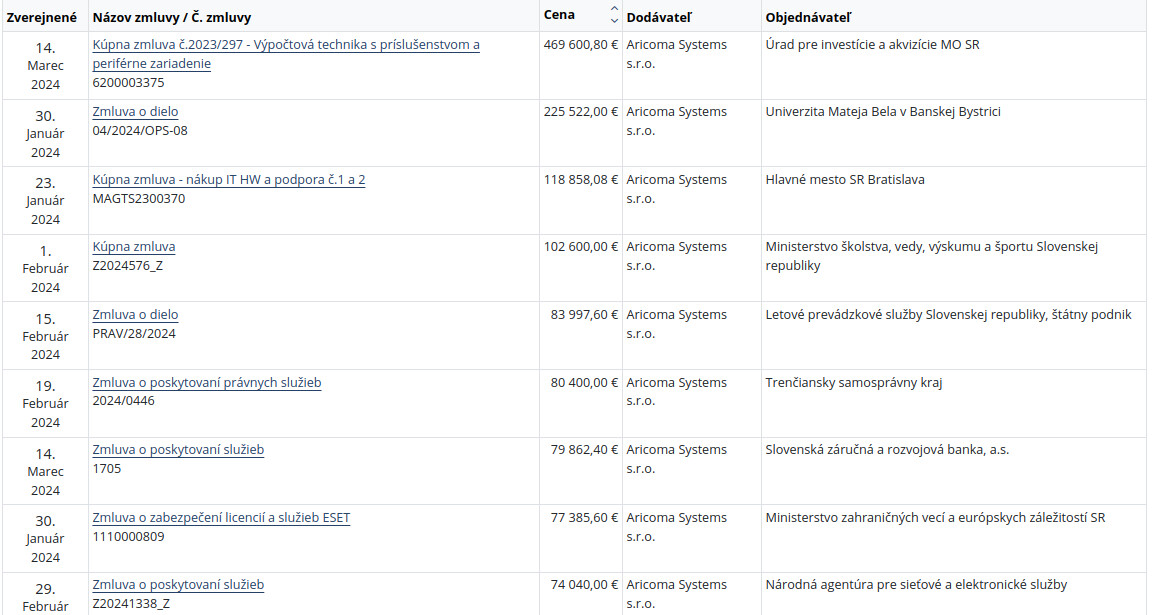Open Zmluva o dielo link for PRAV/28/2024
1152x615 pixels.
135,315
